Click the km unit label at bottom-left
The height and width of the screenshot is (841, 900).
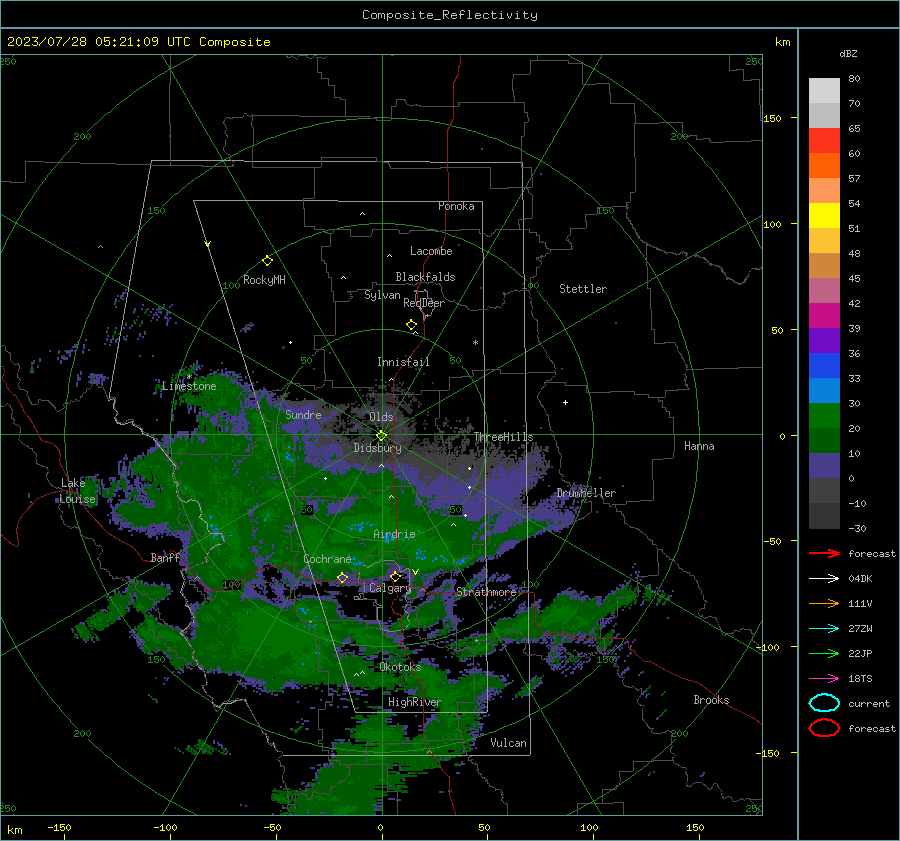[14, 830]
